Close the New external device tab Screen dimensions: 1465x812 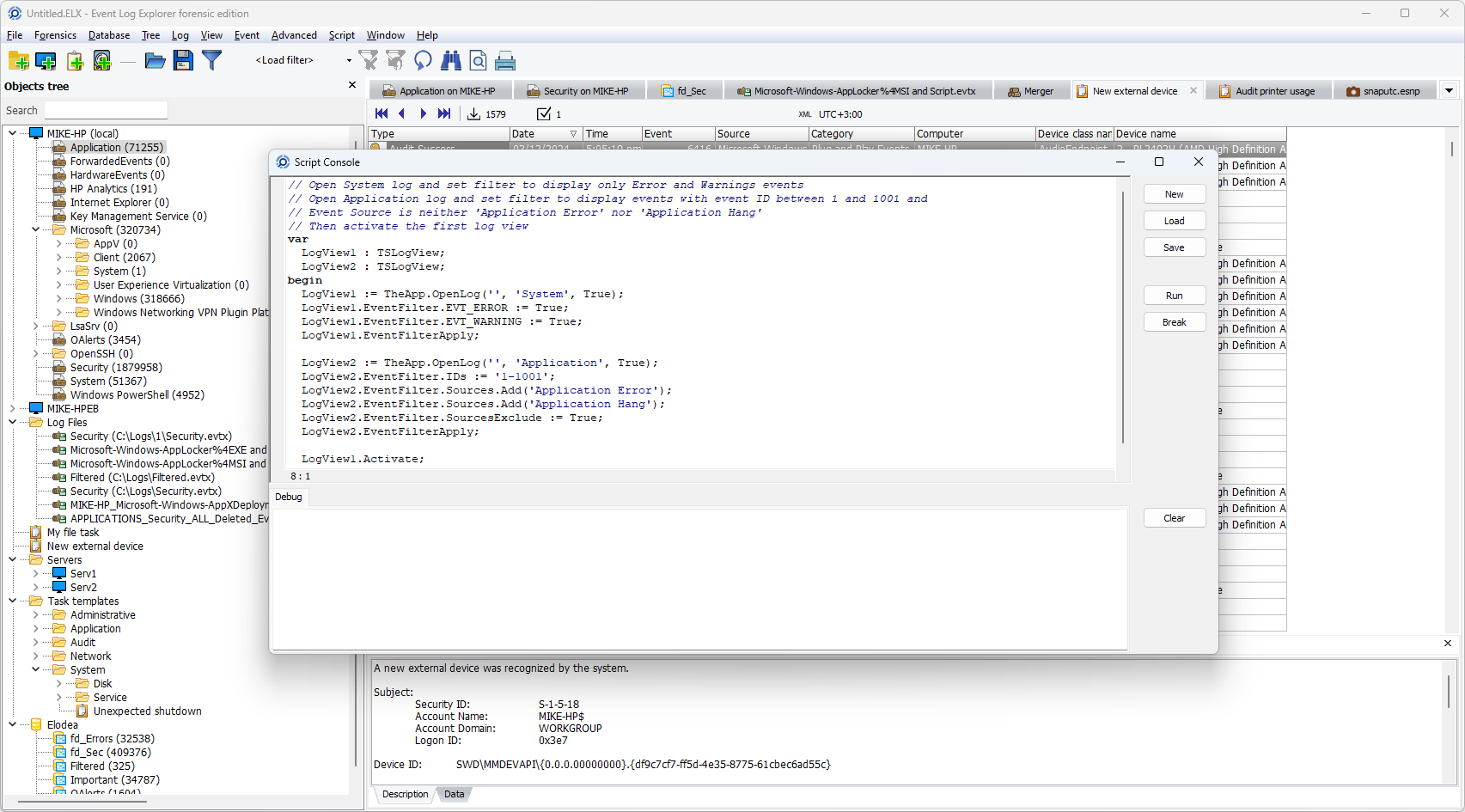1193,90
